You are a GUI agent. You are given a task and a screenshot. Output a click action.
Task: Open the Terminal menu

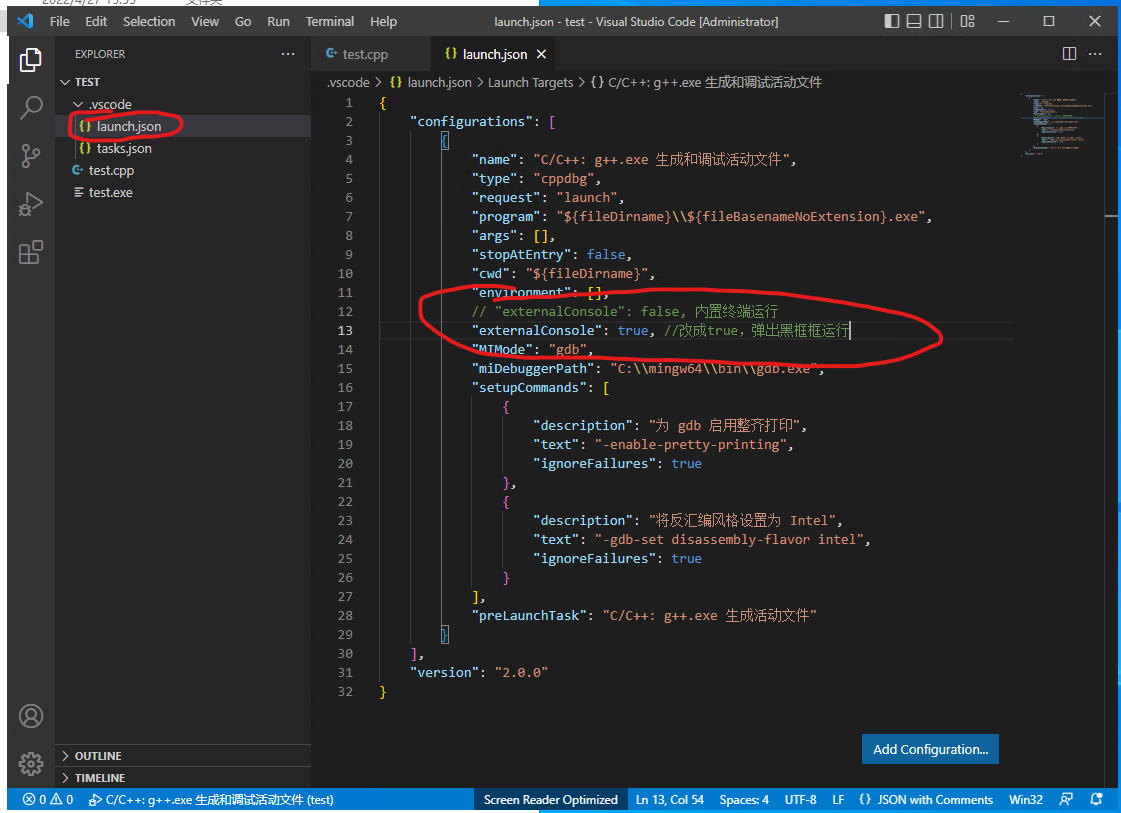329,21
